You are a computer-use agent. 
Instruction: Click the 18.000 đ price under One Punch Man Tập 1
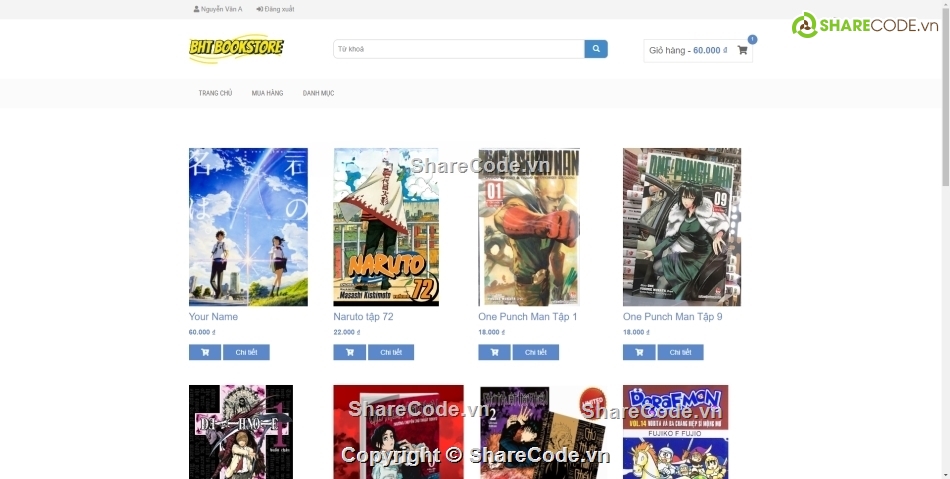pyautogui.click(x=491, y=332)
